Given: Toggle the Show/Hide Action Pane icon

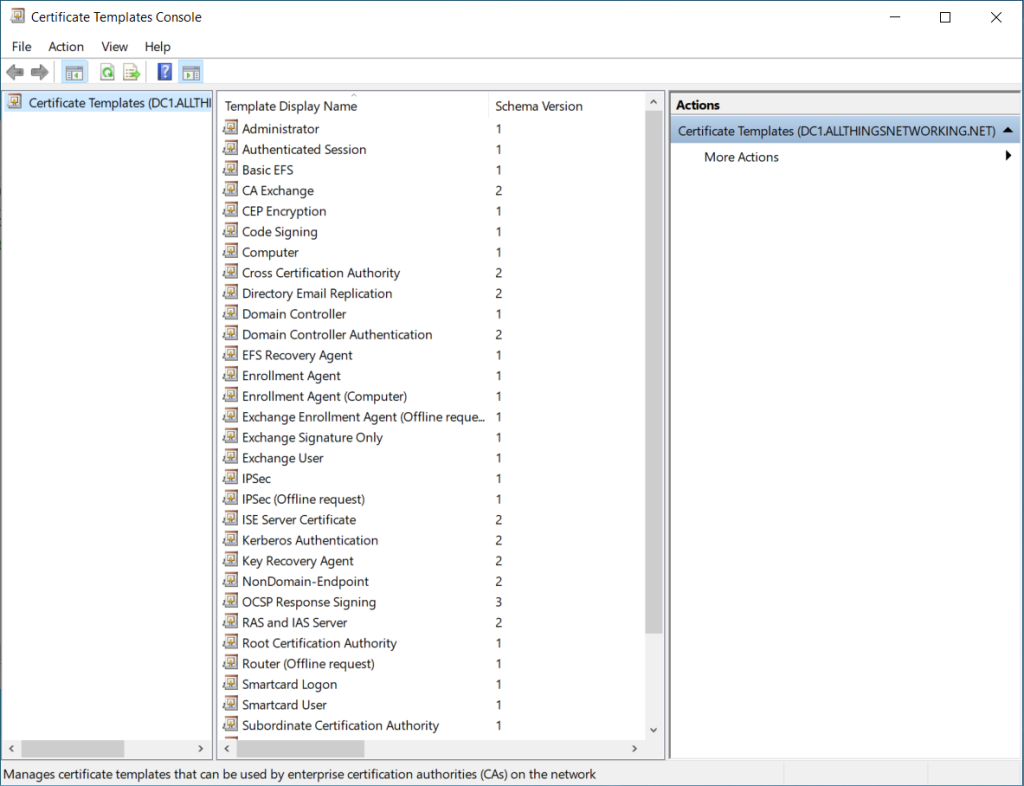Looking at the screenshot, I should point(191,72).
